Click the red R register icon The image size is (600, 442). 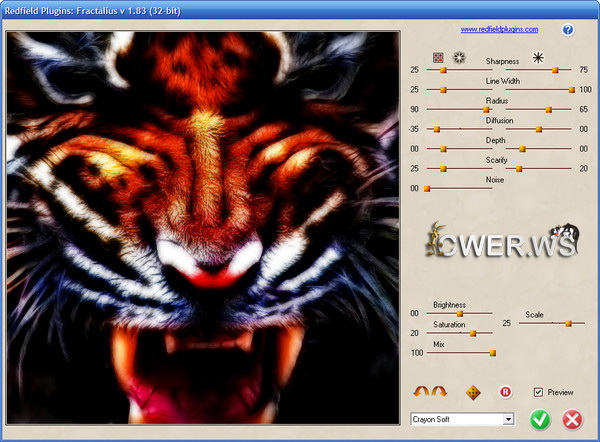(505, 391)
